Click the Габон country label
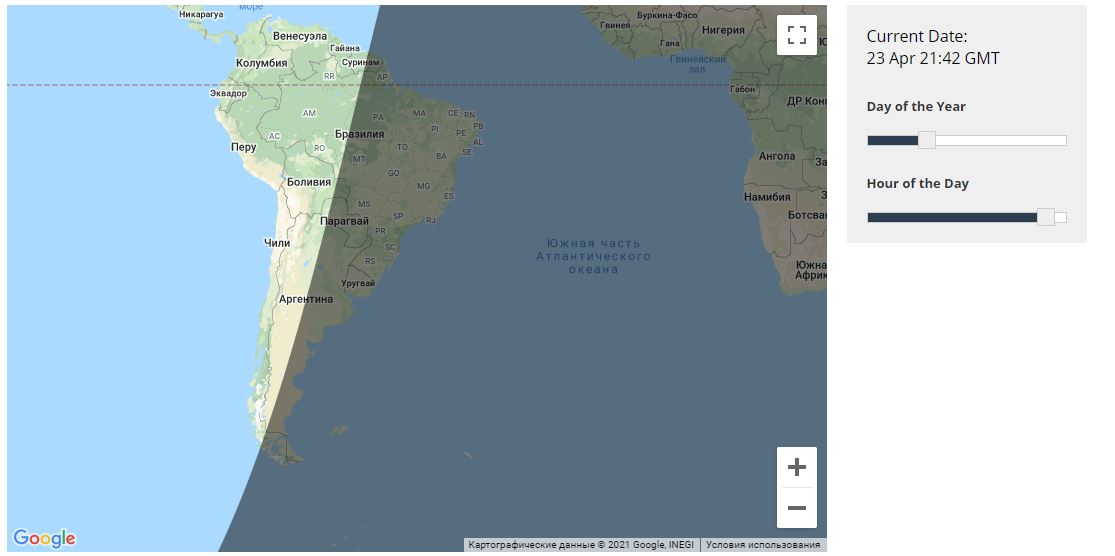 [742, 90]
